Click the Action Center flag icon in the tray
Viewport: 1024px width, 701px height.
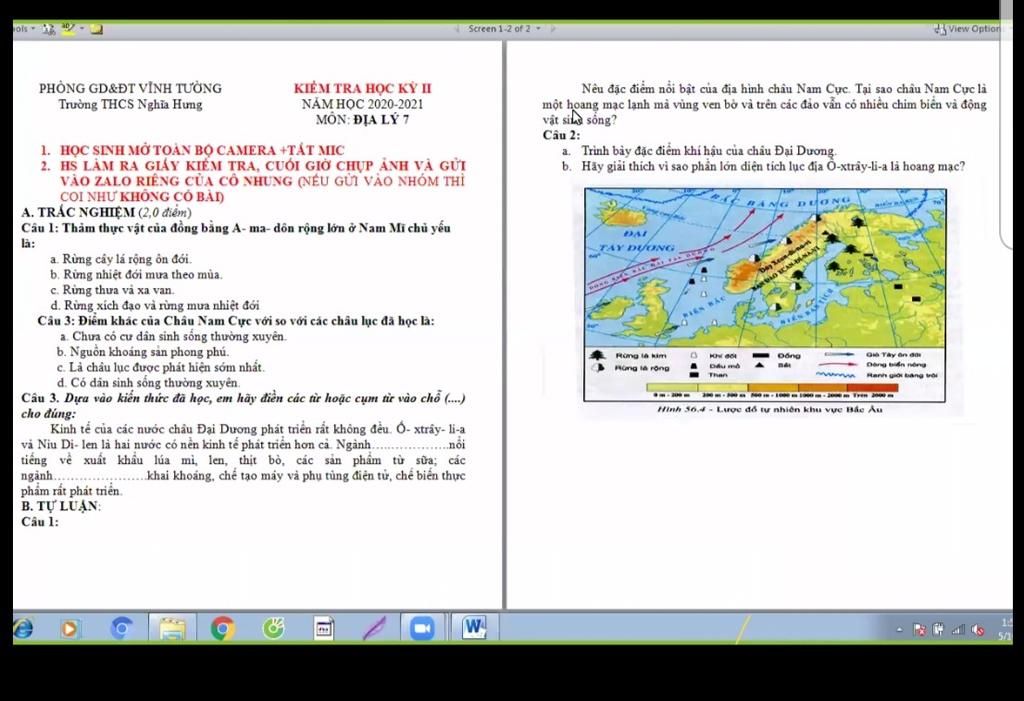(920, 630)
